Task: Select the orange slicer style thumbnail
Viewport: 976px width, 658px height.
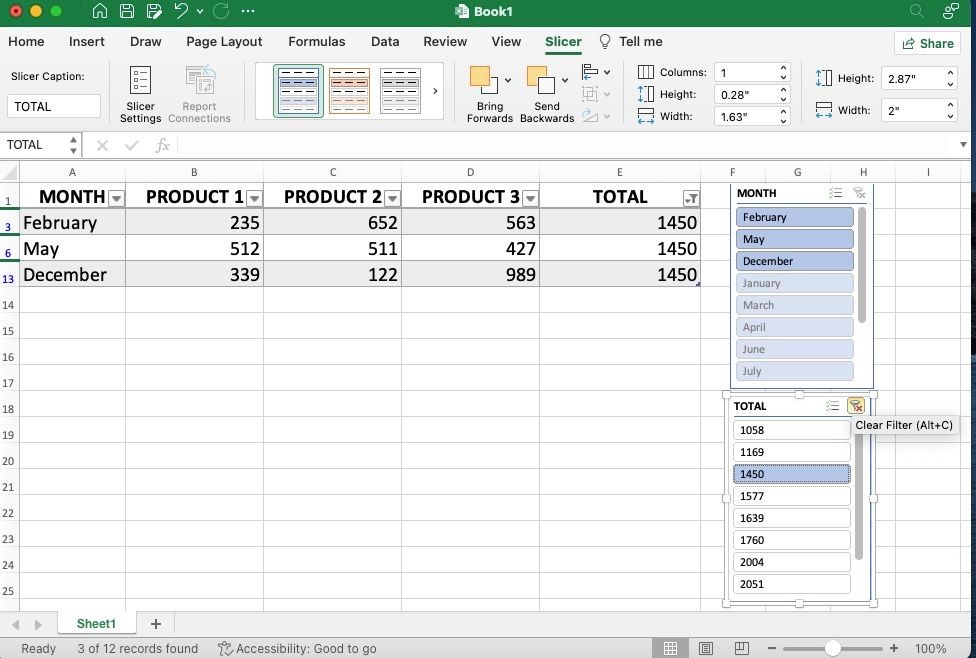Action: [349, 91]
